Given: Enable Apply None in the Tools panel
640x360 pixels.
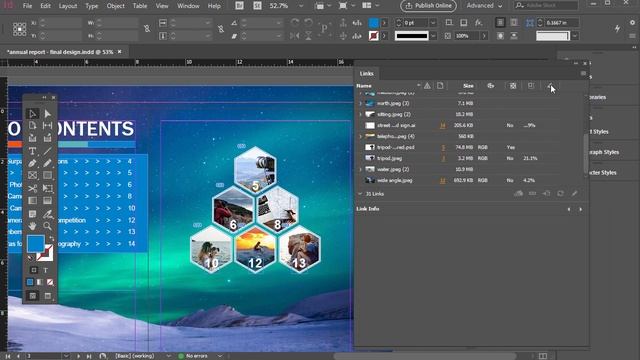Looking at the screenshot, I should (x=50, y=282).
